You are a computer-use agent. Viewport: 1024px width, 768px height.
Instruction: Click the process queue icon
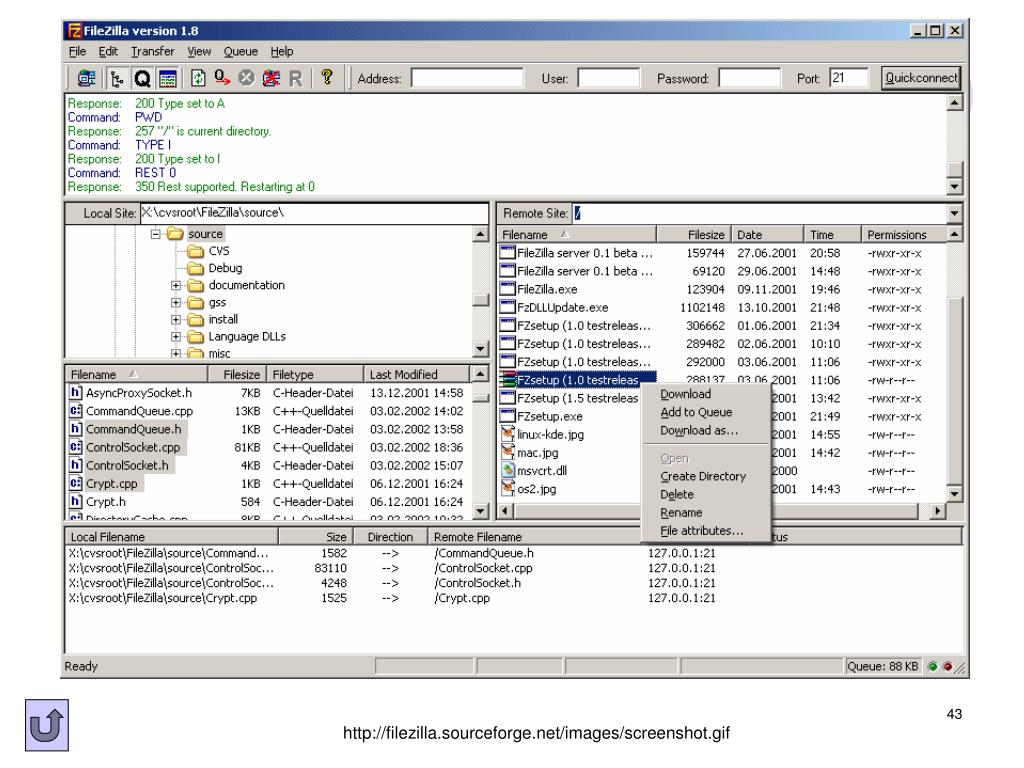click(x=223, y=78)
